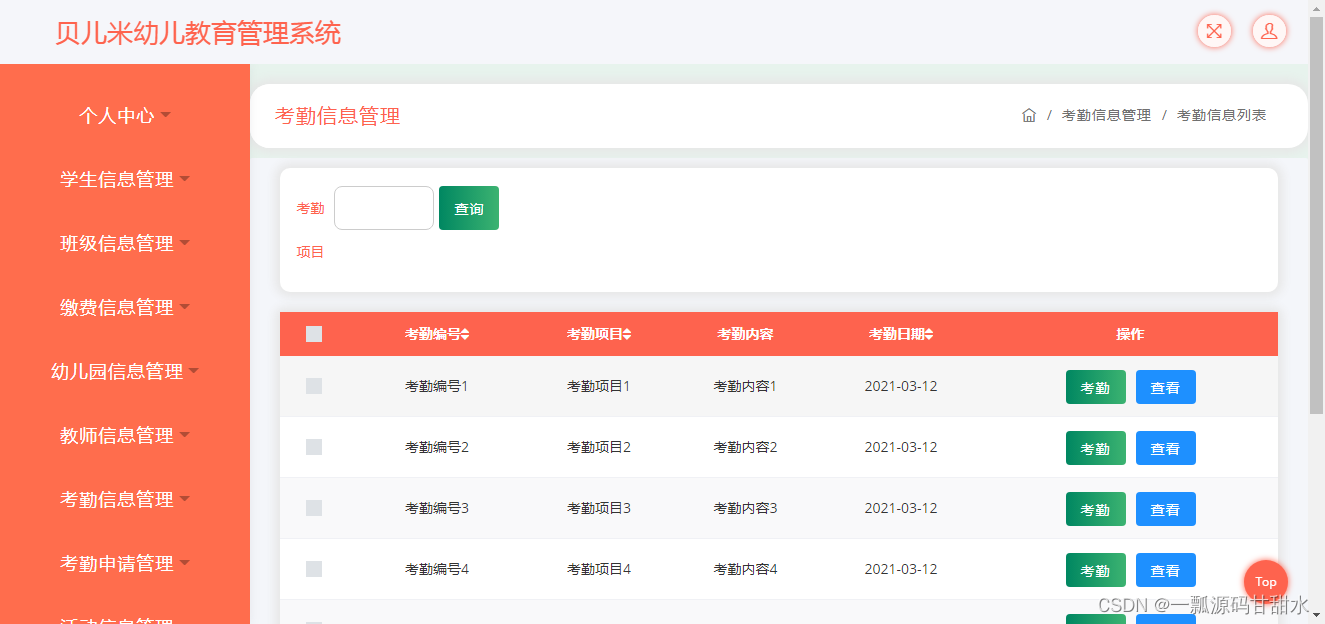Click 考勤信息管理 breadcrumb link
This screenshot has width=1325, height=624.
point(1106,115)
